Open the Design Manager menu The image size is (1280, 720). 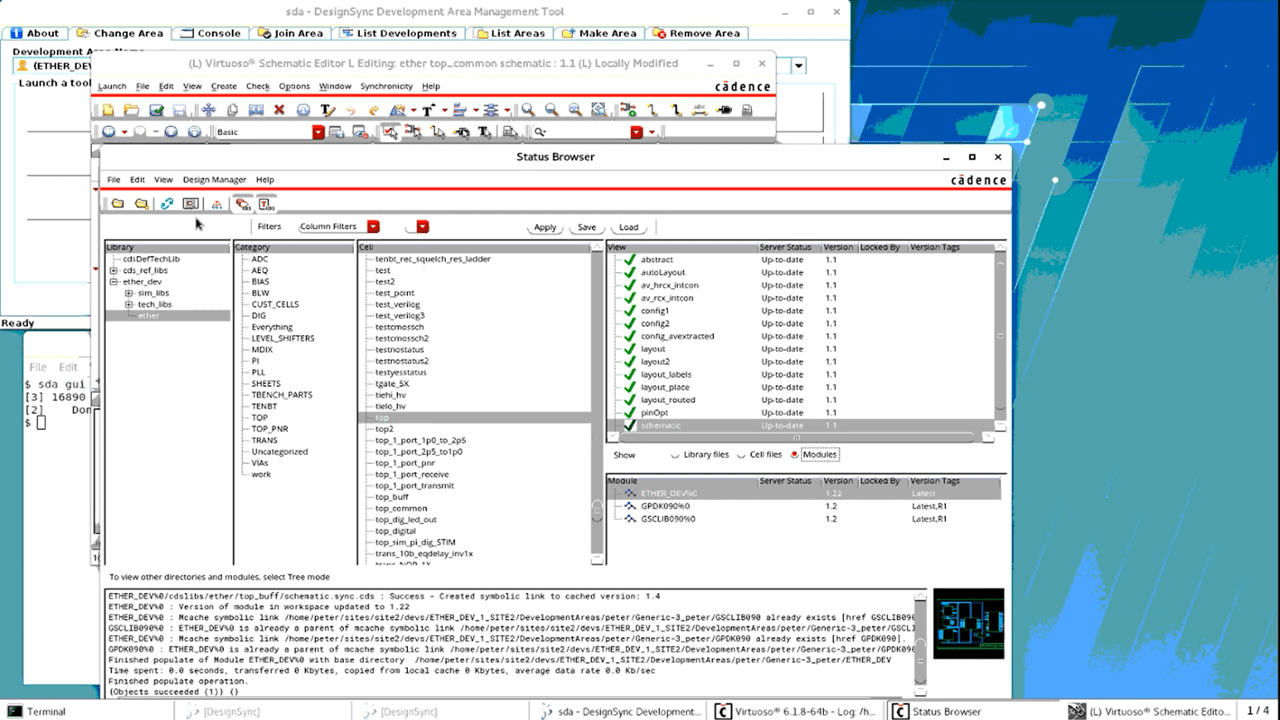[214, 180]
